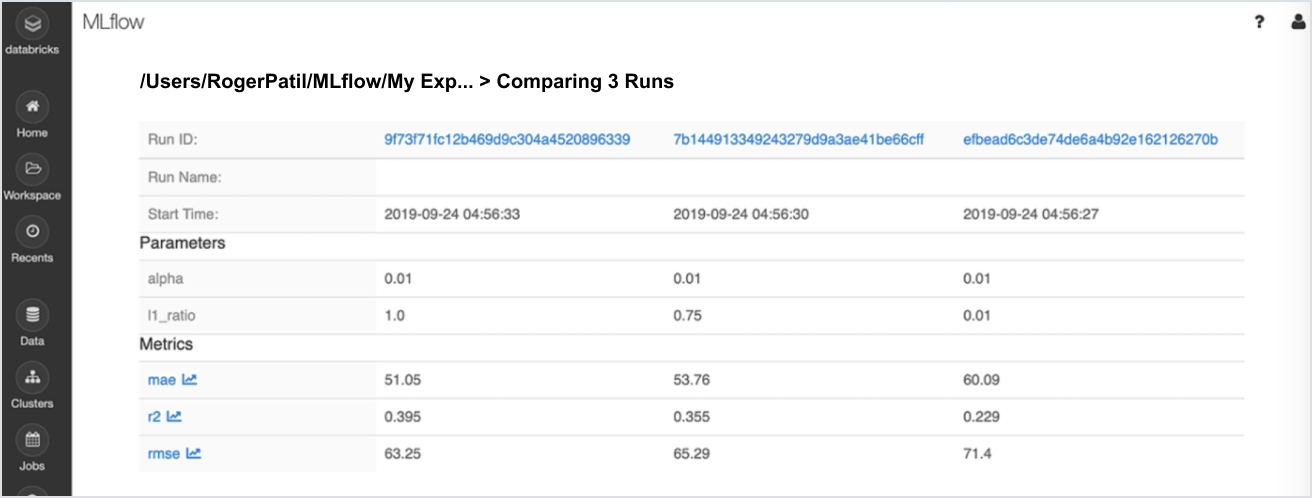Open the Data sidebar icon
Image resolution: width=1312 pixels, height=498 pixels.
coord(32,315)
